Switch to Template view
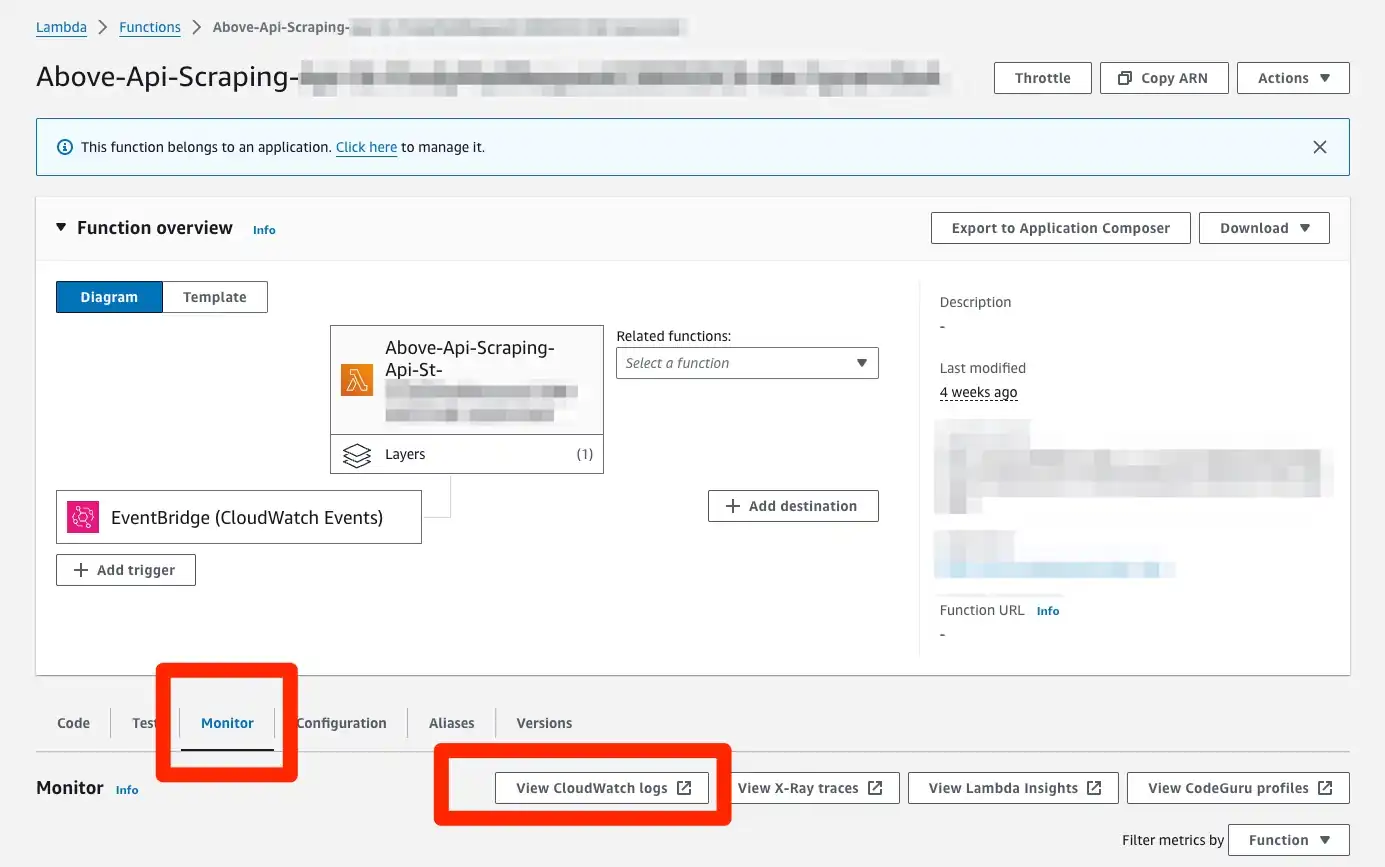This screenshot has height=867, width=1385. (215, 297)
